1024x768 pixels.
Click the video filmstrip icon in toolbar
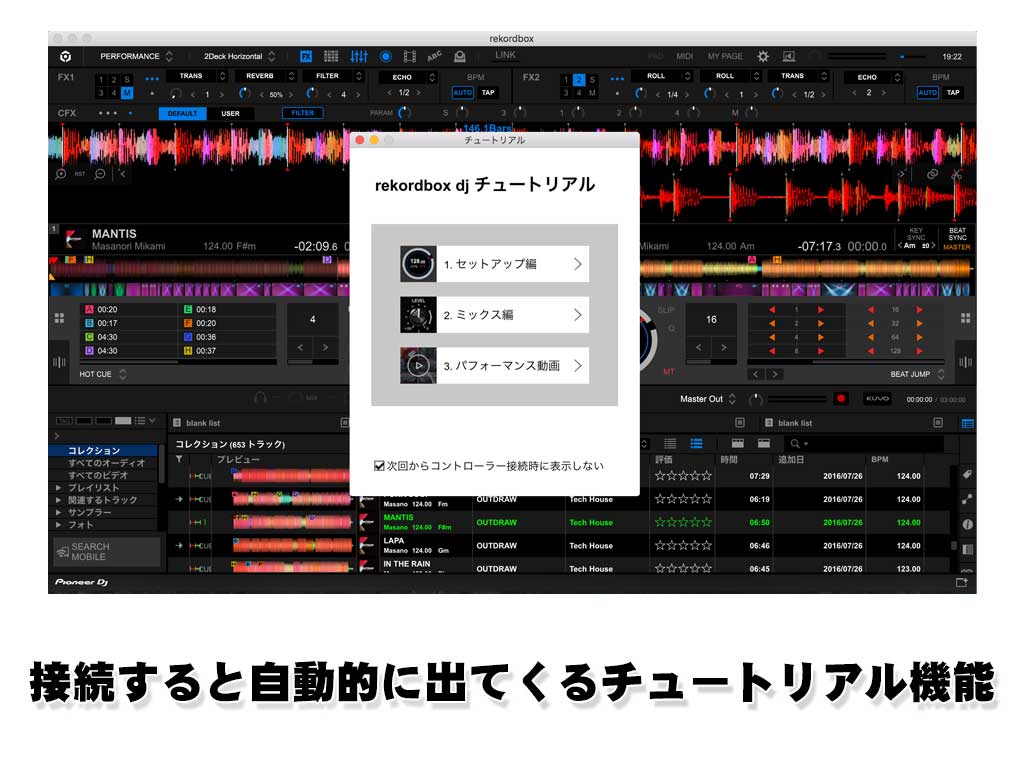tap(410, 57)
